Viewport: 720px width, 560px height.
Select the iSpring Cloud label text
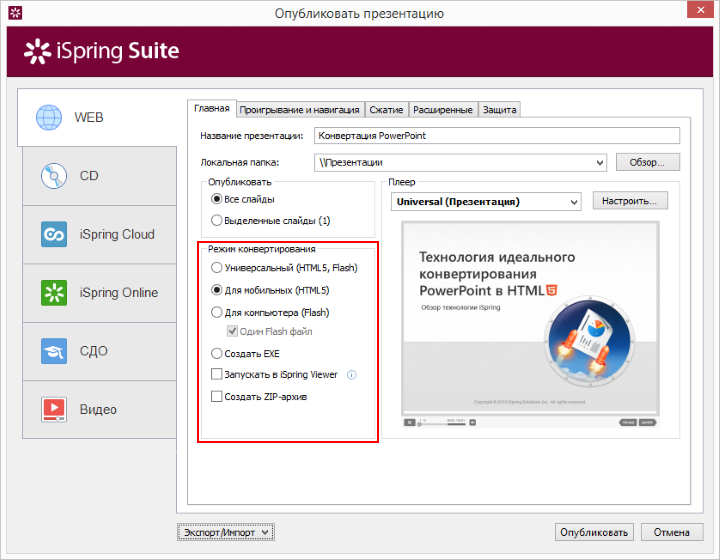point(117,234)
